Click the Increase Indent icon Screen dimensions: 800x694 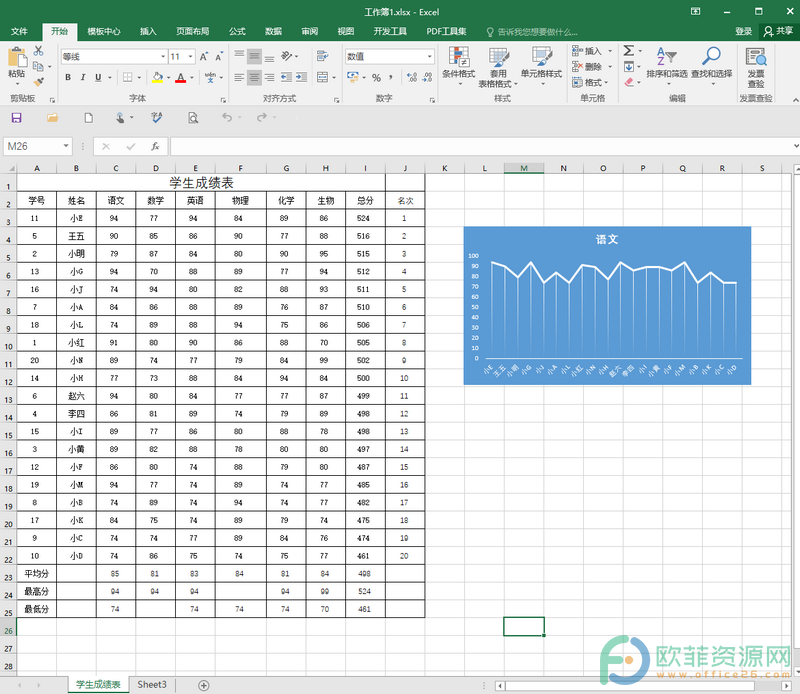click(302, 77)
